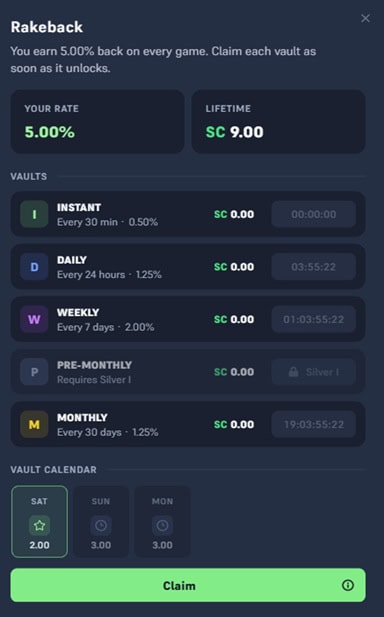The height and width of the screenshot is (617, 384).
Task: Click the Monthly vault countdown timer button
Action: [314, 424]
